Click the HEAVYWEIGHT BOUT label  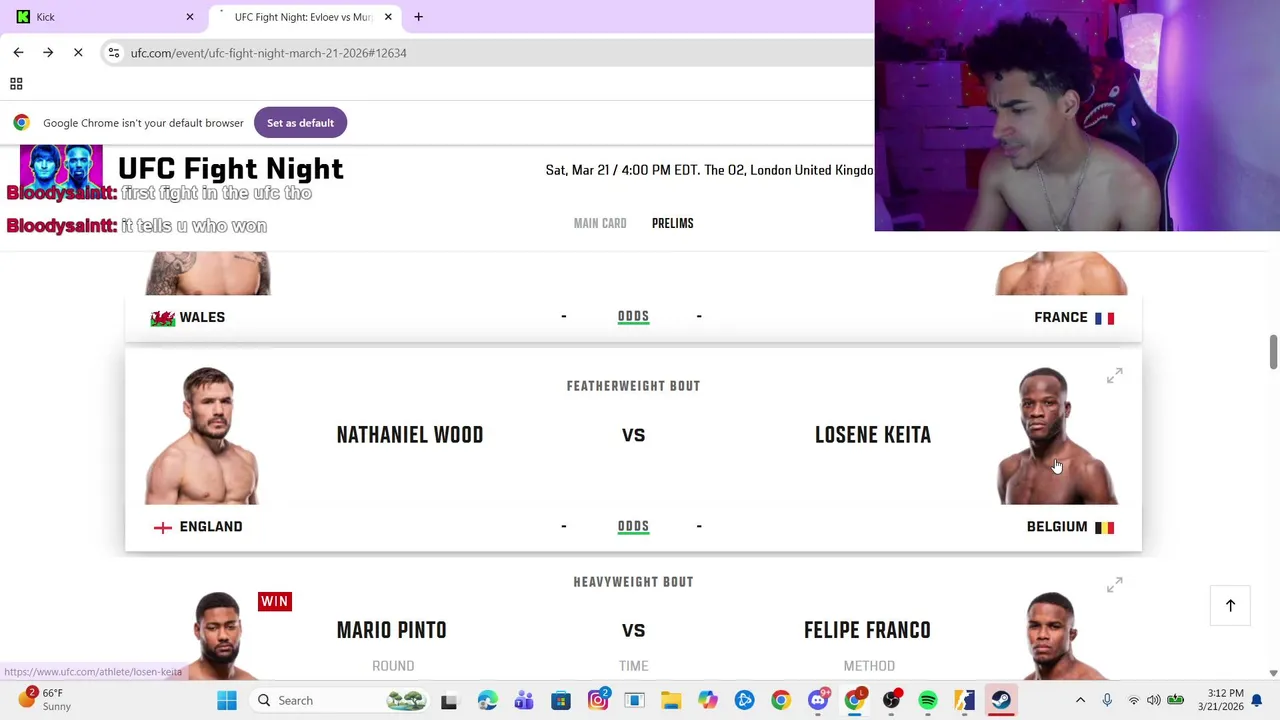tap(633, 582)
